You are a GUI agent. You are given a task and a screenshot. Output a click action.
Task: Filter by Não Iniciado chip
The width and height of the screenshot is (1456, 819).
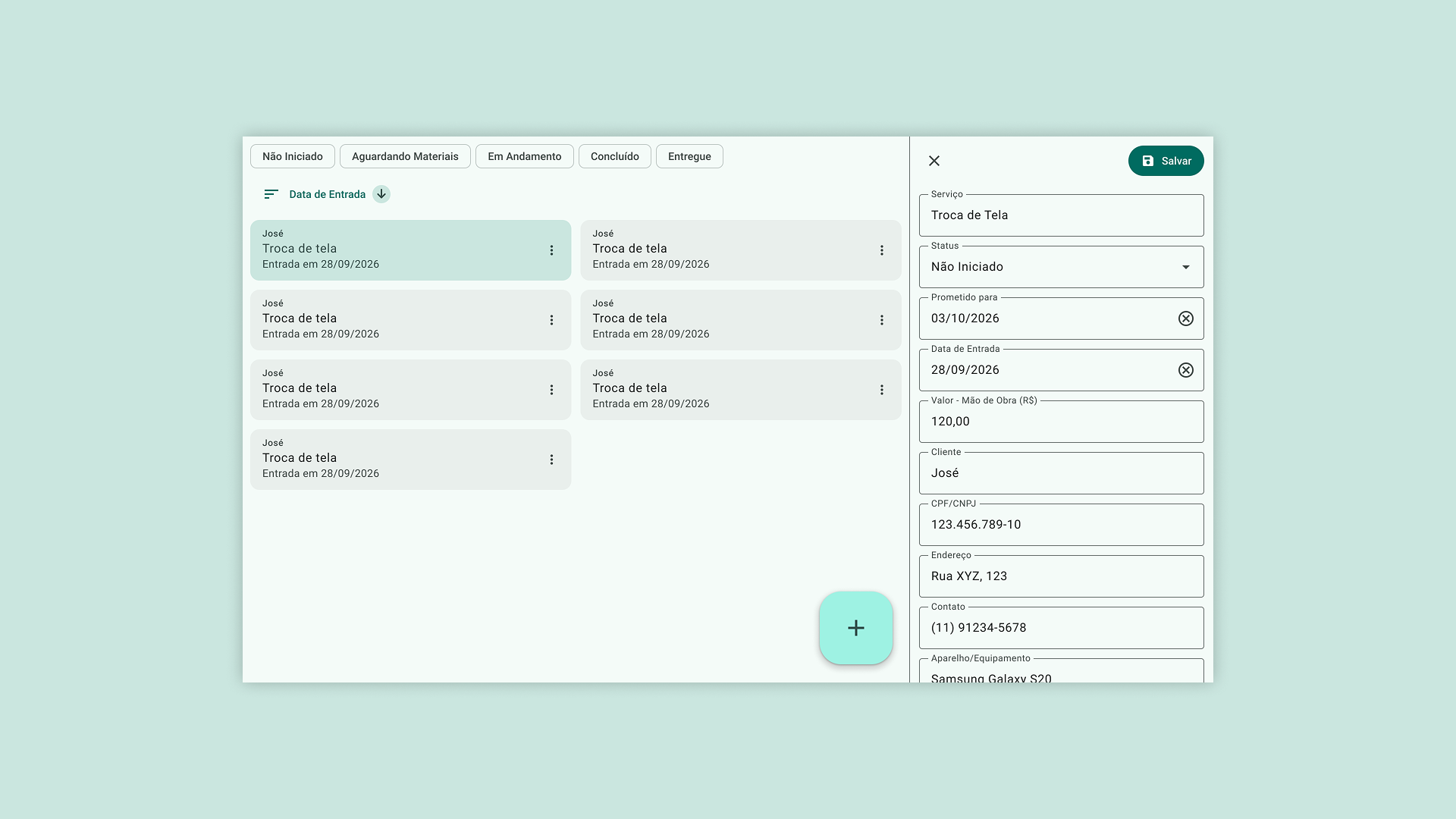(x=293, y=156)
